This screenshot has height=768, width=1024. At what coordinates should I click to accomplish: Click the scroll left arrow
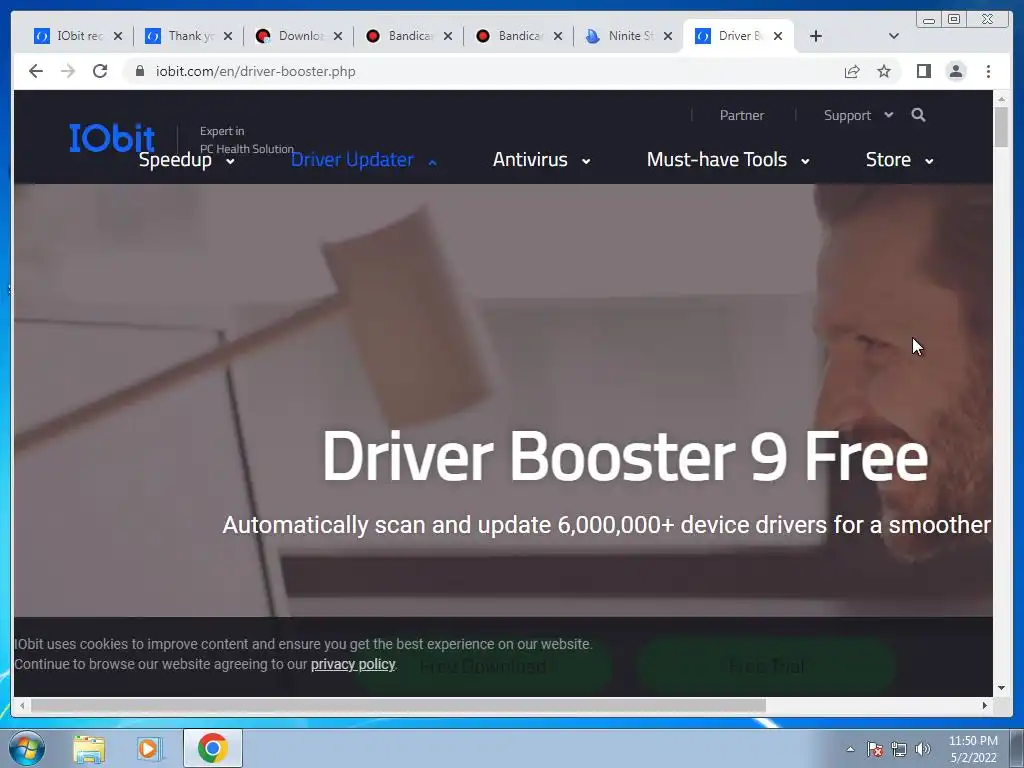(x=22, y=705)
